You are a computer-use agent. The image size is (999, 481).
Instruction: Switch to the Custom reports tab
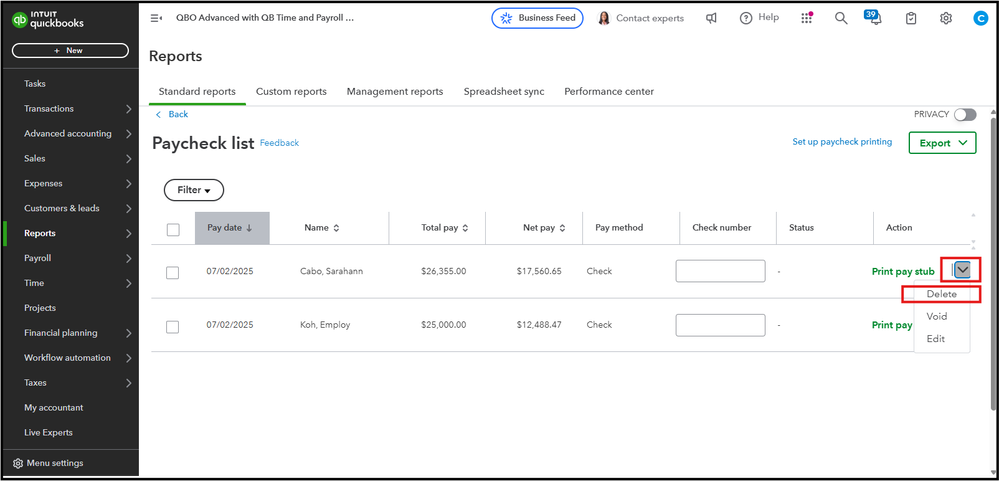pyautogui.click(x=291, y=91)
